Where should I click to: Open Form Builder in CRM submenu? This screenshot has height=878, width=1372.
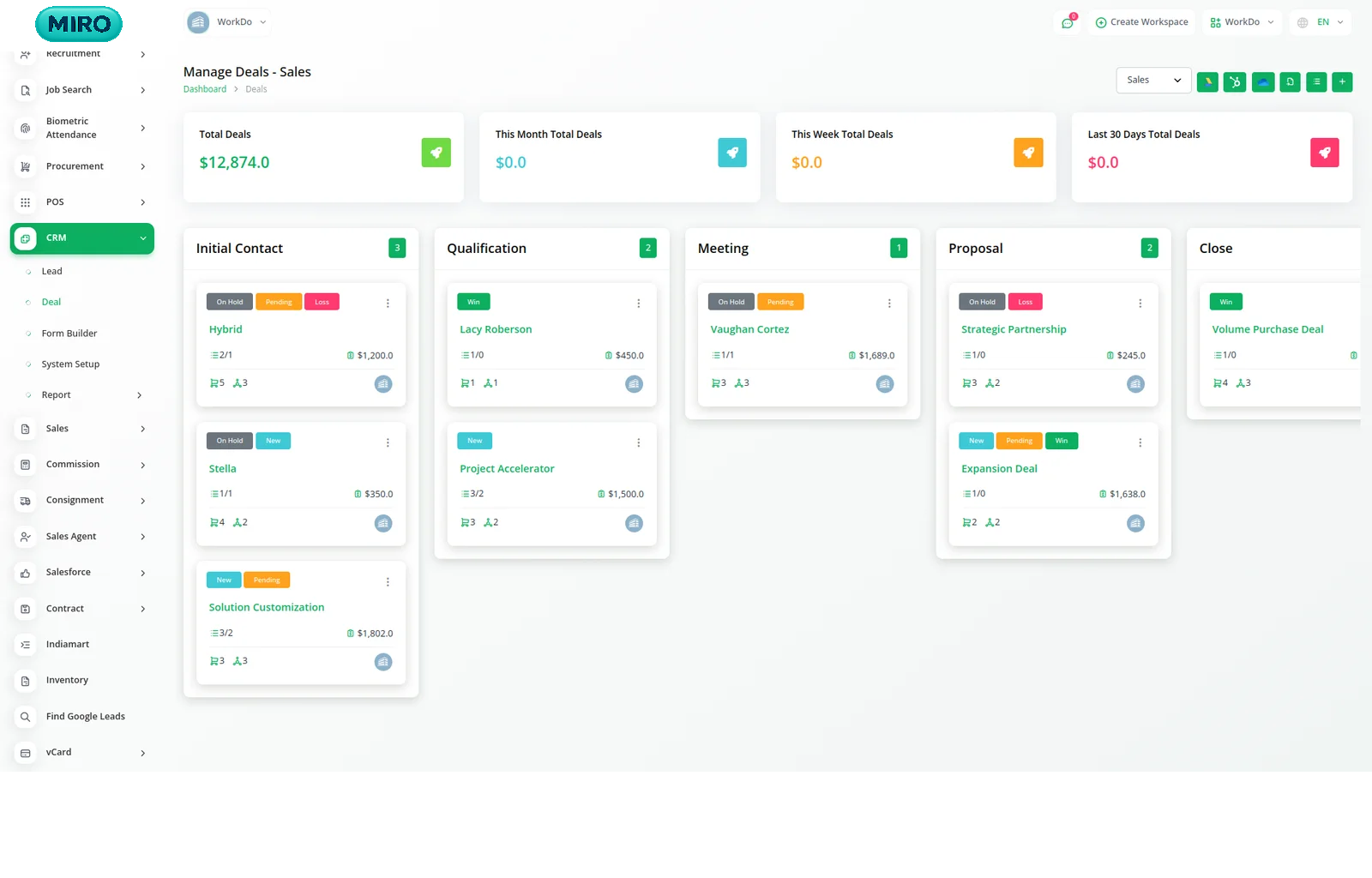coord(69,334)
